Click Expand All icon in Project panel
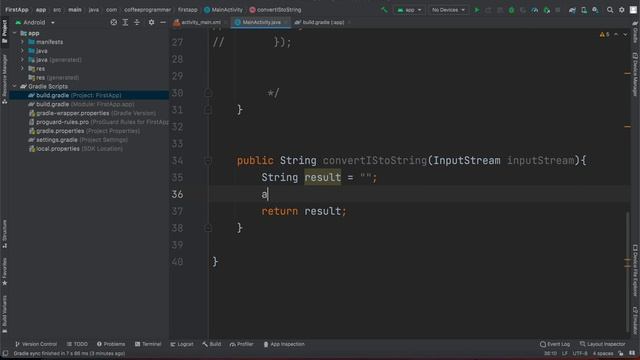The image size is (640, 360). 125,22
